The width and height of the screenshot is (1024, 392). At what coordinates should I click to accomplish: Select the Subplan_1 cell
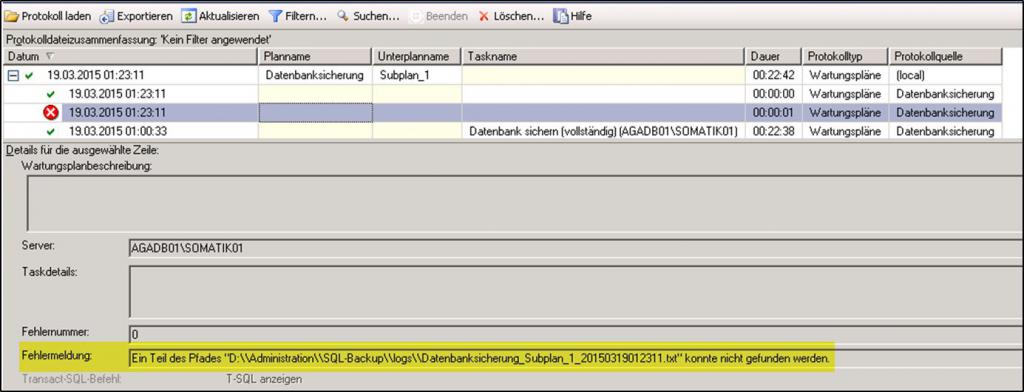tap(417, 76)
